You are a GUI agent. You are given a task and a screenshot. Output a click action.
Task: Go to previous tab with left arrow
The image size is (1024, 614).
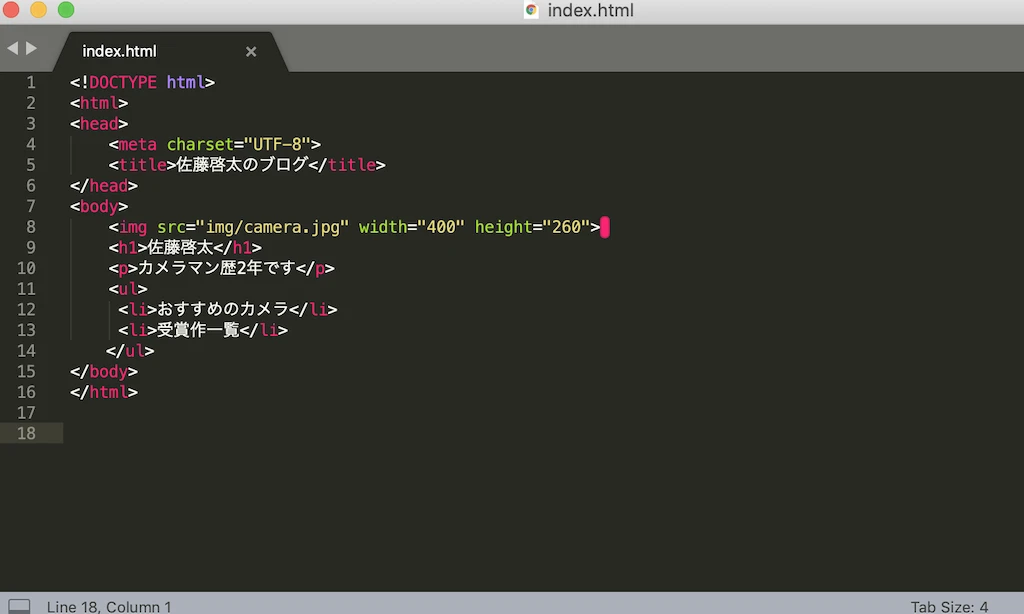click(x=12, y=48)
